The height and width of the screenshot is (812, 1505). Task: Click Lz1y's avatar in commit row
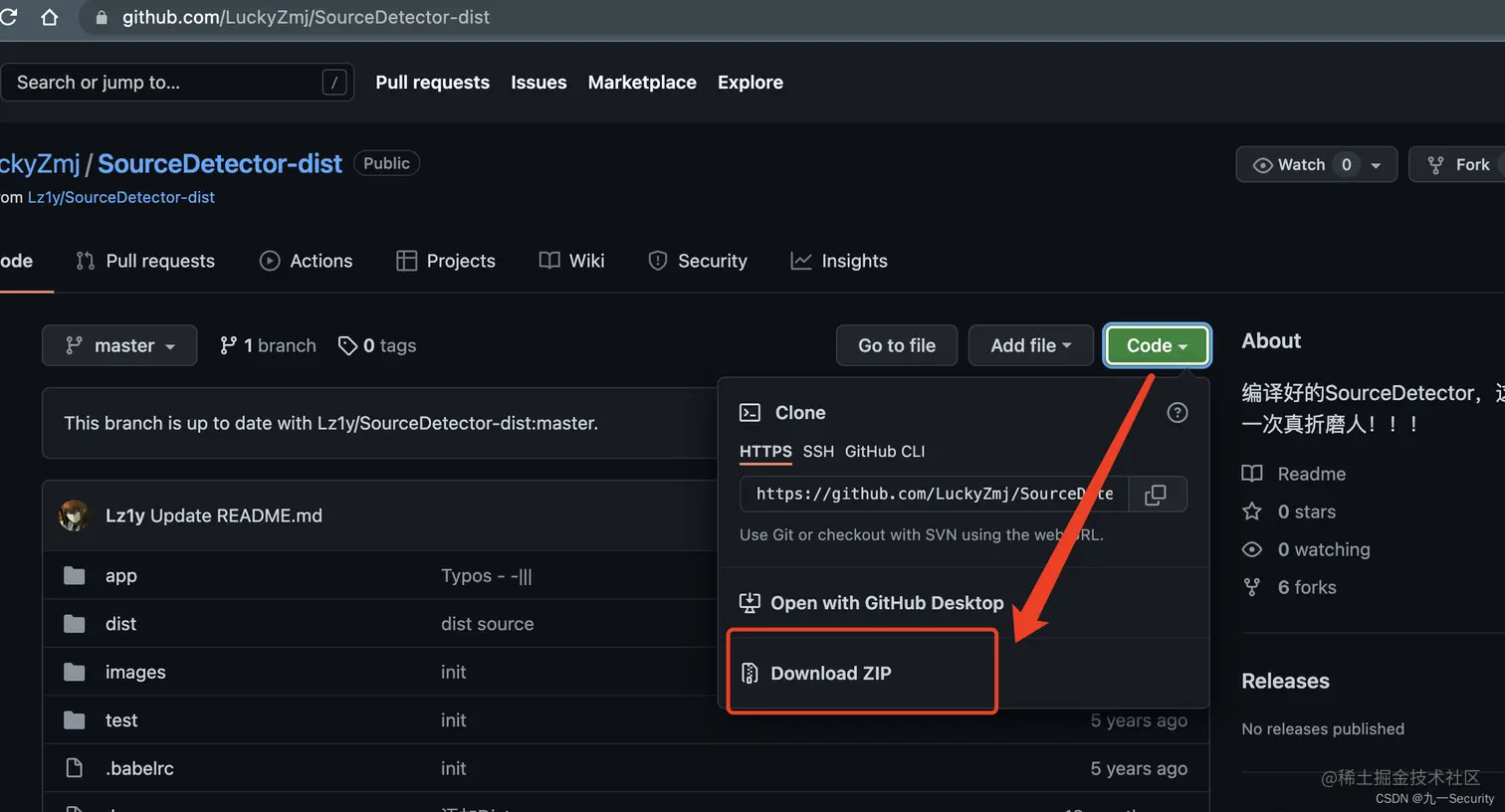(74, 515)
